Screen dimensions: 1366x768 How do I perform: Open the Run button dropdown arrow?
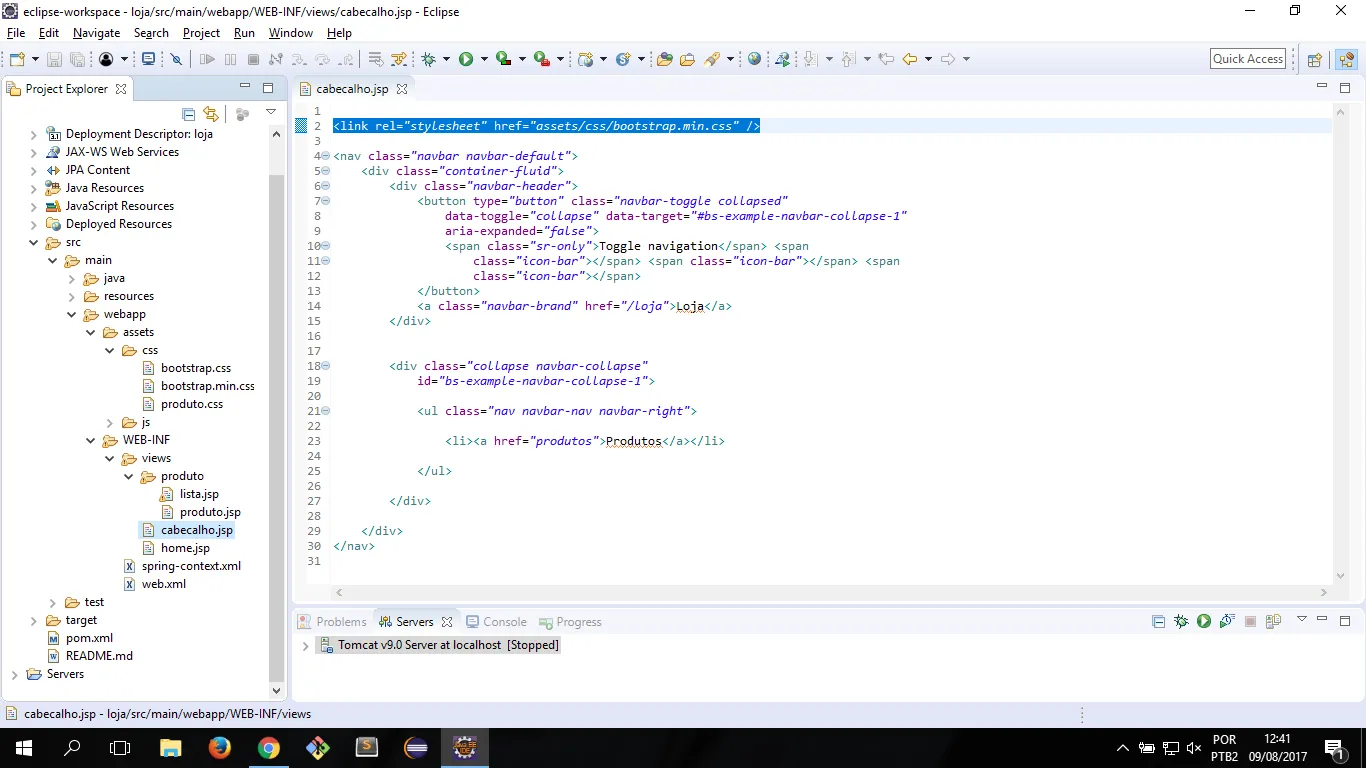pos(484,59)
